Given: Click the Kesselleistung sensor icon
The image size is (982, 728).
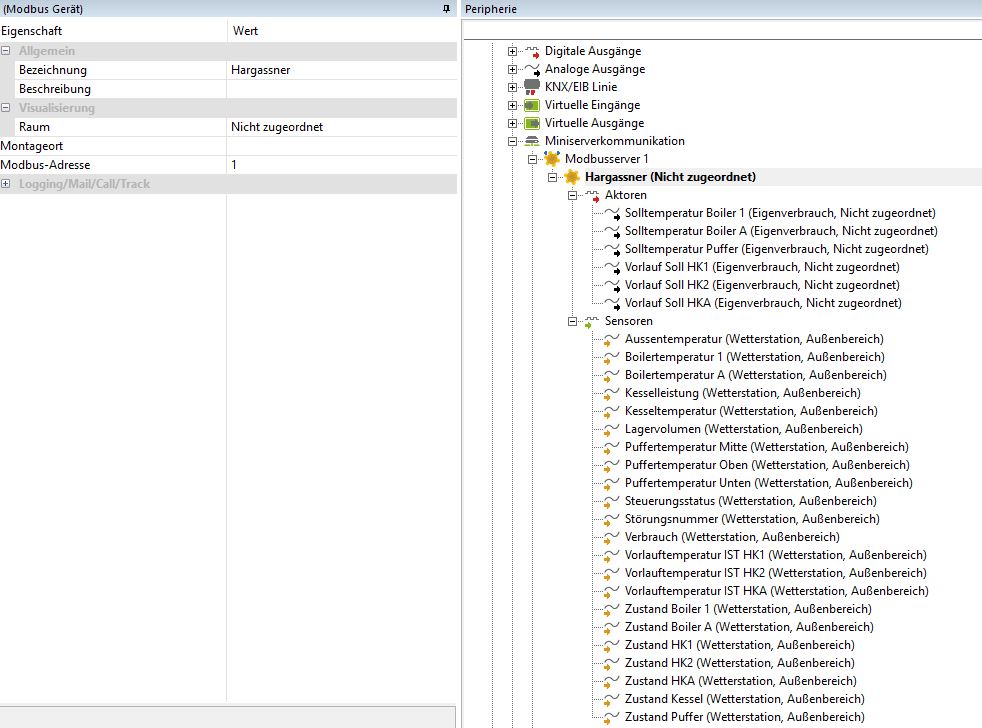Looking at the screenshot, I should pos(611,393).
